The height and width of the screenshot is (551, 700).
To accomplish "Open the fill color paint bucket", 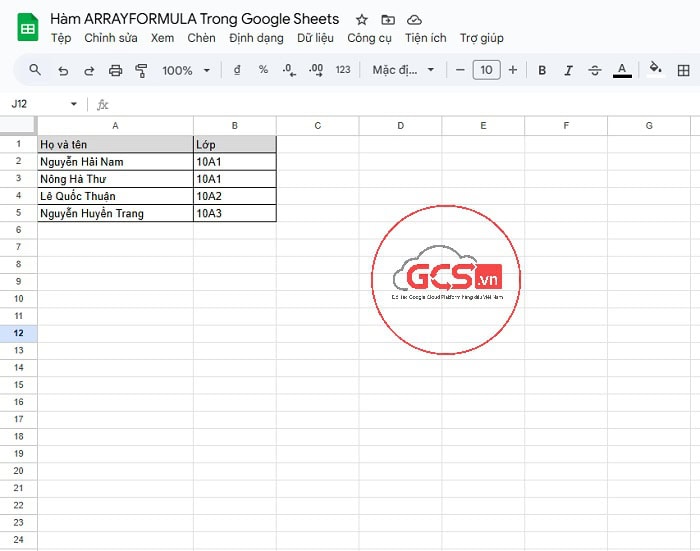I will coord(655,69).
